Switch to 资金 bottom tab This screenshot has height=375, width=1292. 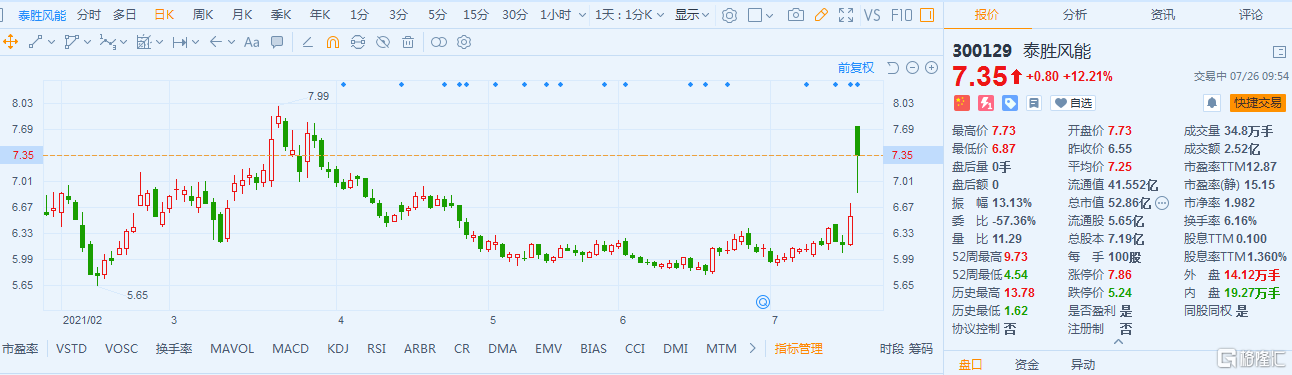click(x=1026, y=365)
